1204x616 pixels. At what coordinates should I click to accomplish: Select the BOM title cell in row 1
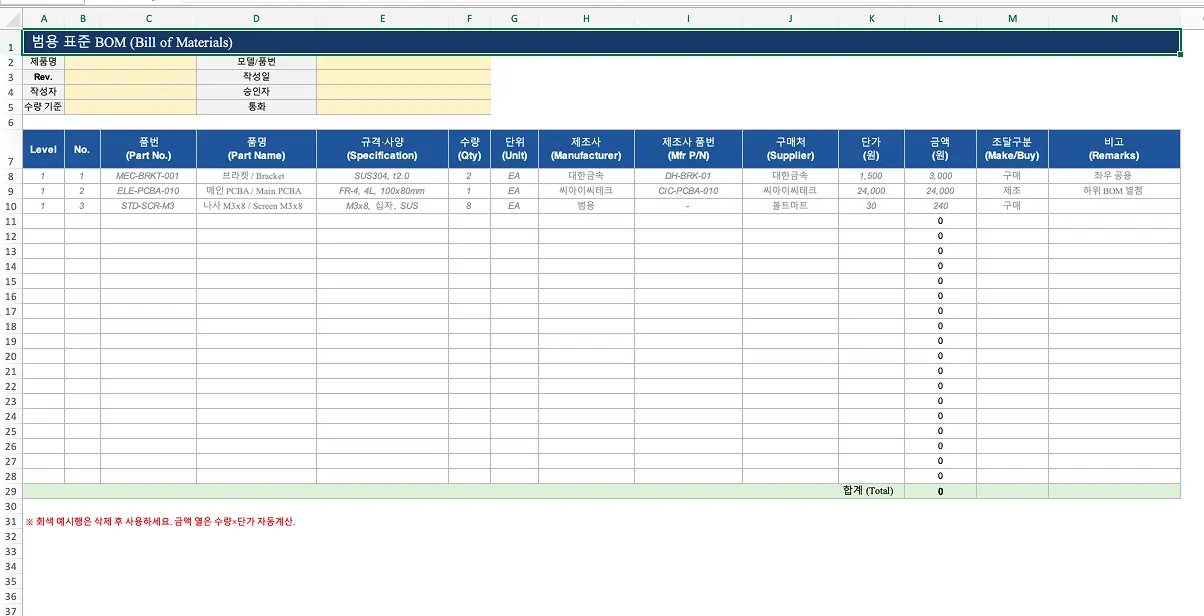point(601,42)
